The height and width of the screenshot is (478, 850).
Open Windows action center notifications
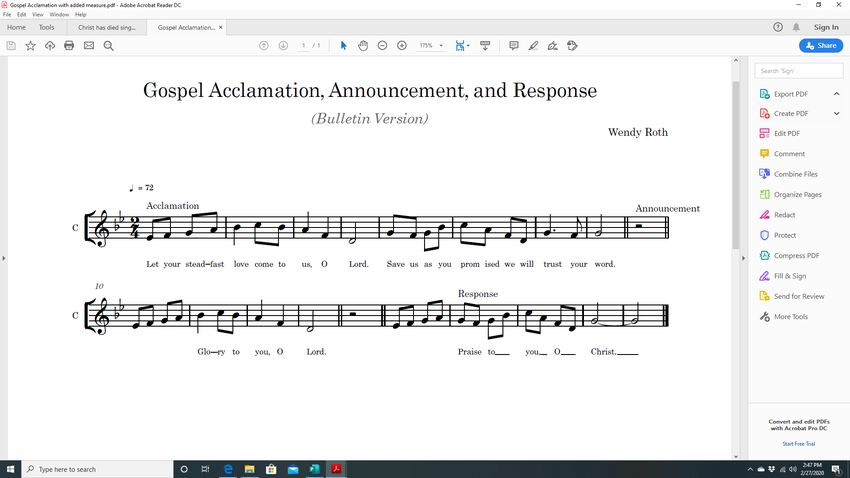pyautogui.click(x=836, y=469)
